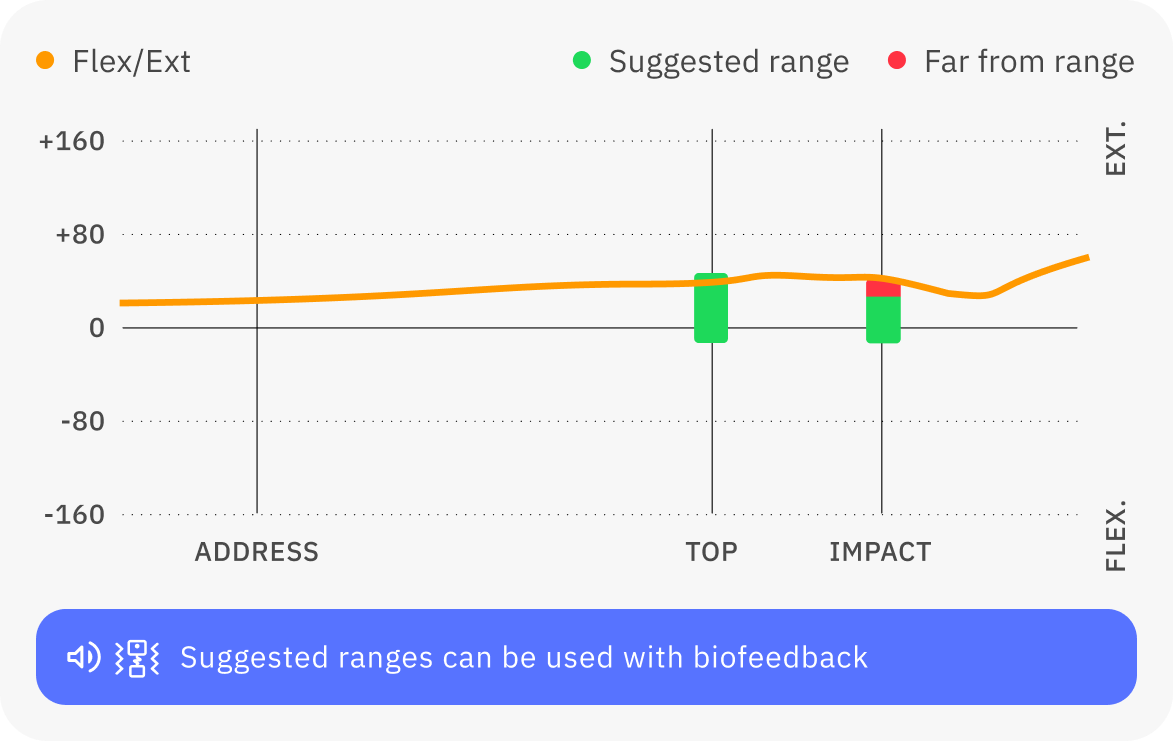Screen dimensions: 1173x741
Task: Click the -160 axis label
Action: pos(74,514)
